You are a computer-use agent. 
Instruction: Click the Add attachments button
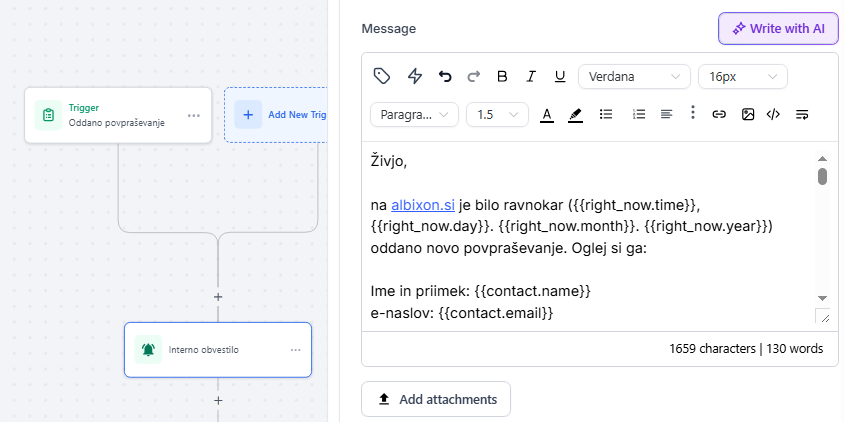point(436,399)
